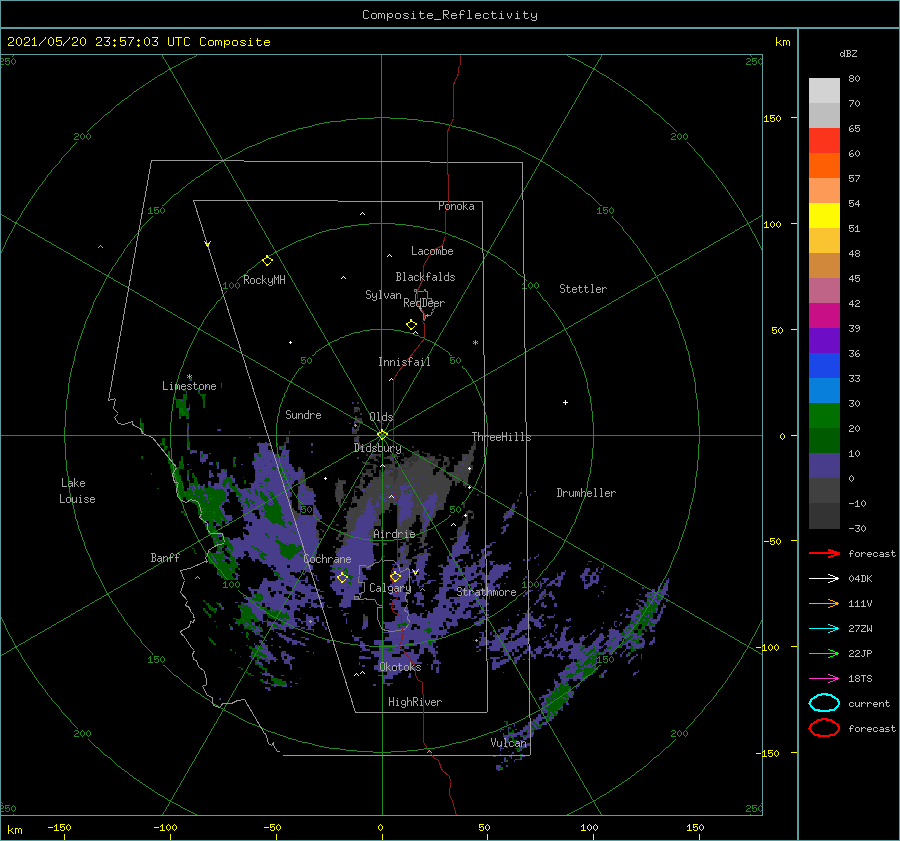Click the white 04DK arrow icon
900x841 pixels.
824,579
